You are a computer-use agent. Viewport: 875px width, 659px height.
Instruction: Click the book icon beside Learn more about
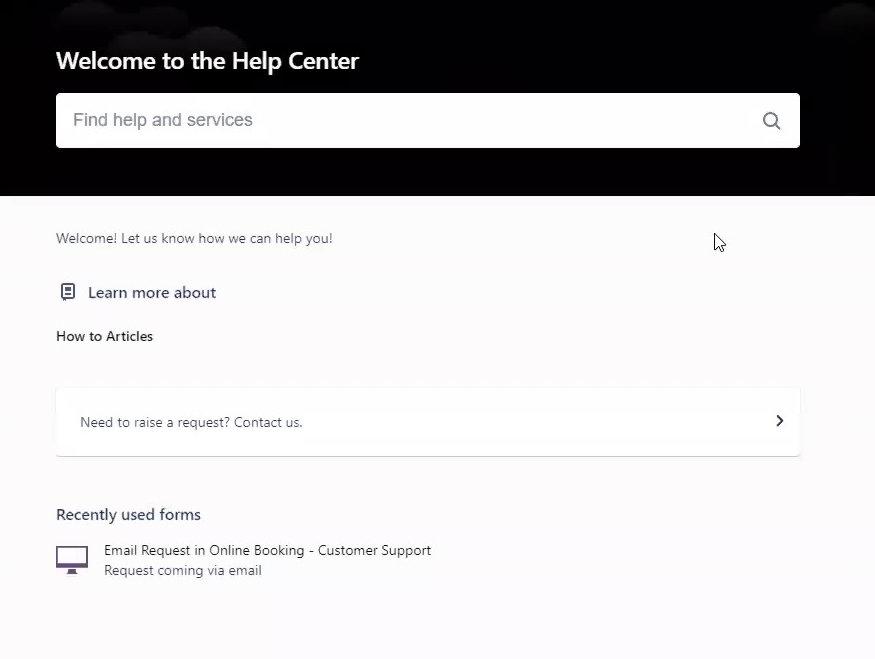tap(68, 292)
